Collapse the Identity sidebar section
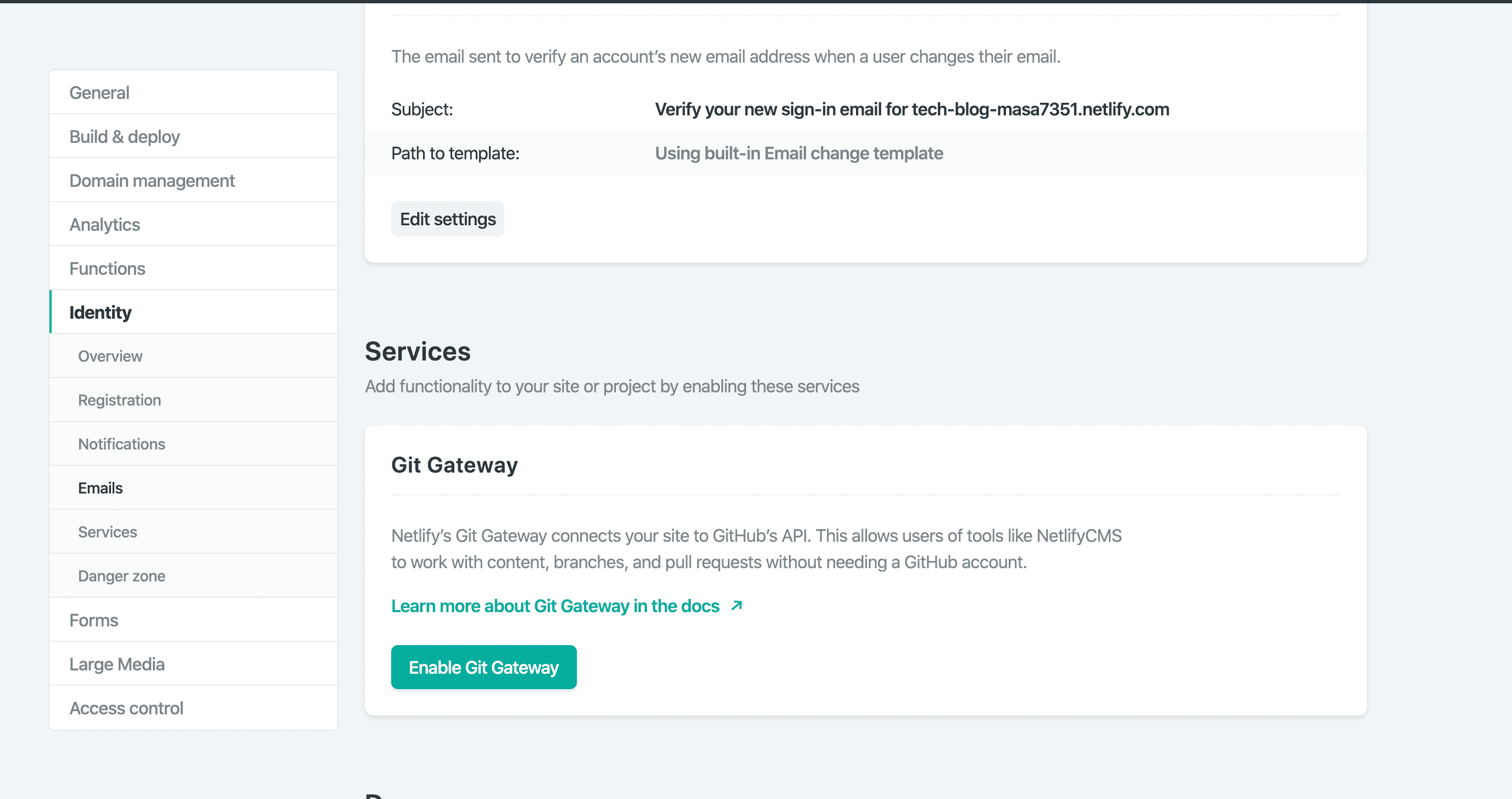 [101, 312]
